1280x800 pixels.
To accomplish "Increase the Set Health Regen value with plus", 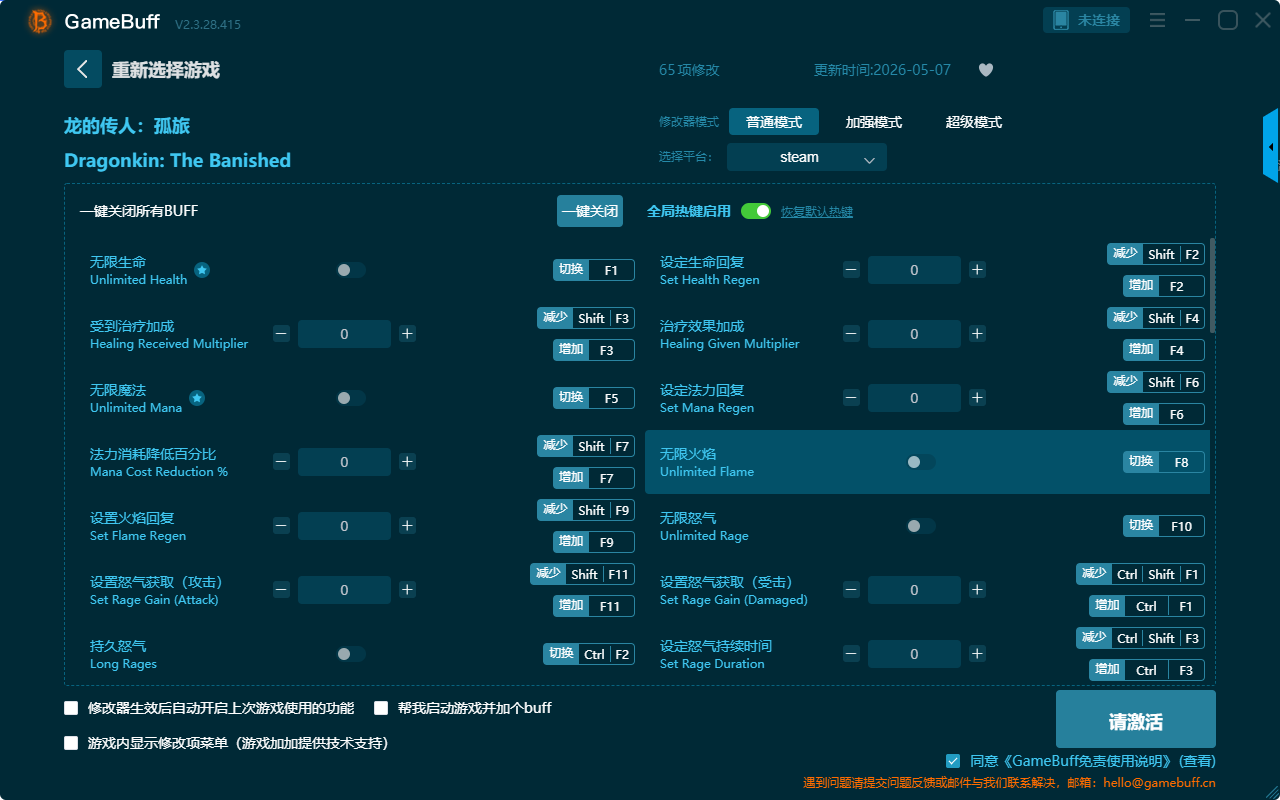I will pyautogui.click(x=977, y=270).
